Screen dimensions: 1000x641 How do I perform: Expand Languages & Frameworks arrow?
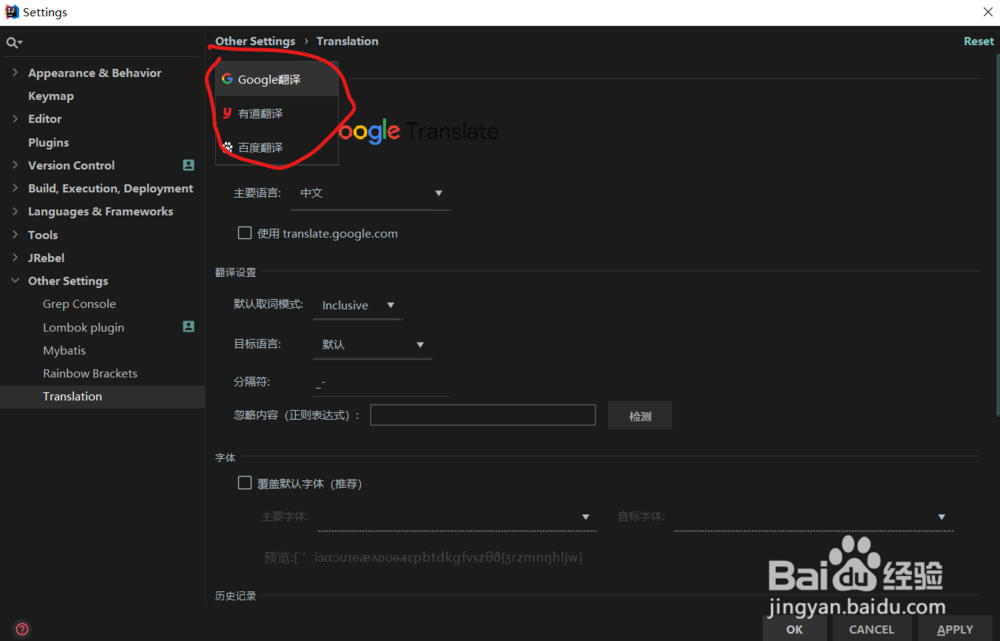point(15,211)
